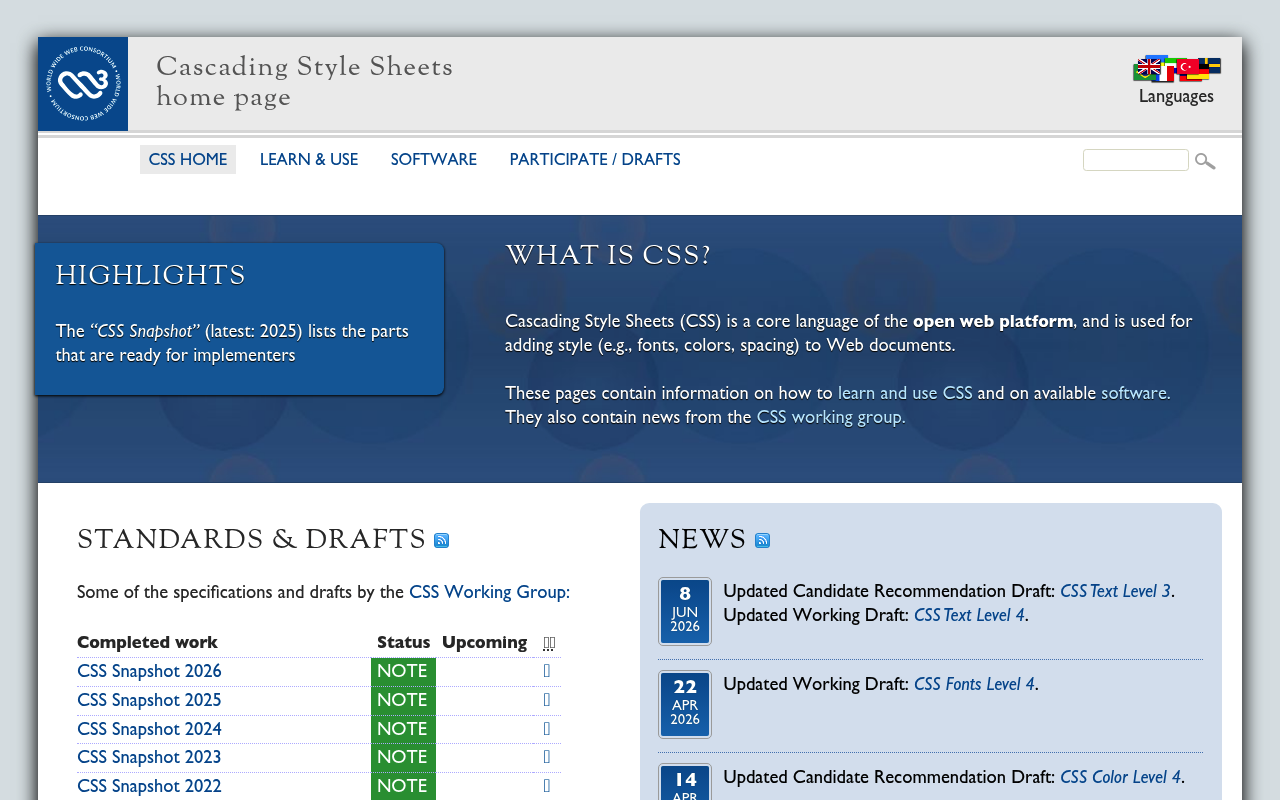Click the Languages label
The height and width of the screenshot is (800, 1280).
pos(1176,96)
